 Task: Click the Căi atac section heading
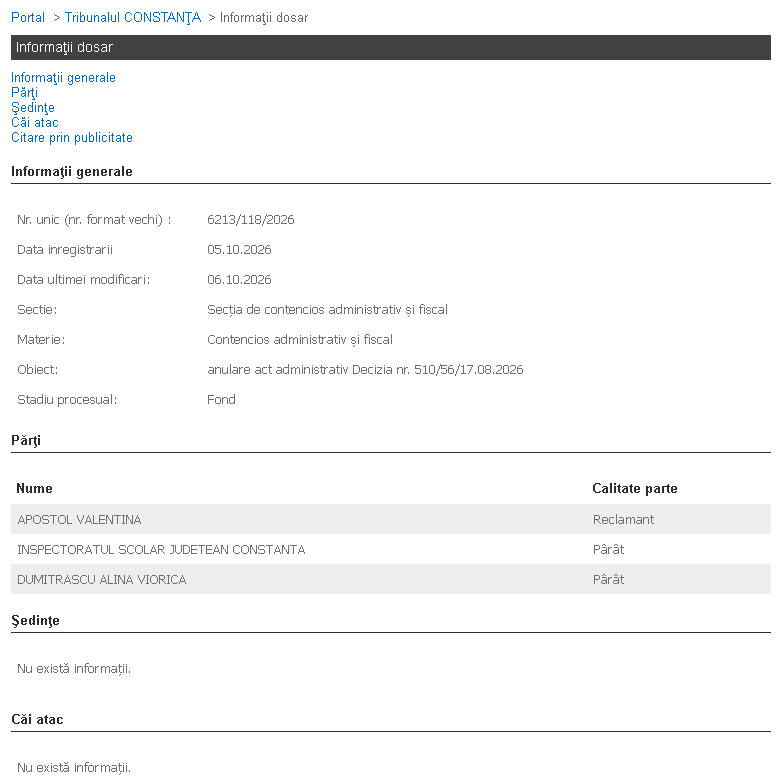click(x=37, y=719)
